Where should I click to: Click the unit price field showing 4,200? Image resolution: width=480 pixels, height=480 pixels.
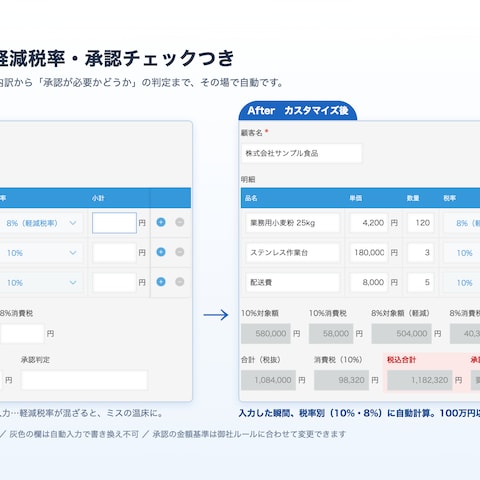[369, 223]
